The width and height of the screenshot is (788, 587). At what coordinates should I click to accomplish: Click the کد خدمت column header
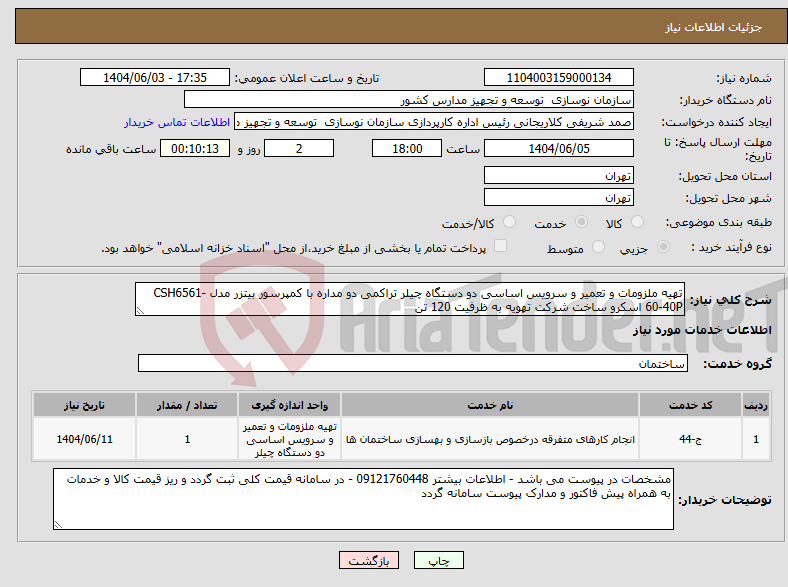(x=691, y=405)
